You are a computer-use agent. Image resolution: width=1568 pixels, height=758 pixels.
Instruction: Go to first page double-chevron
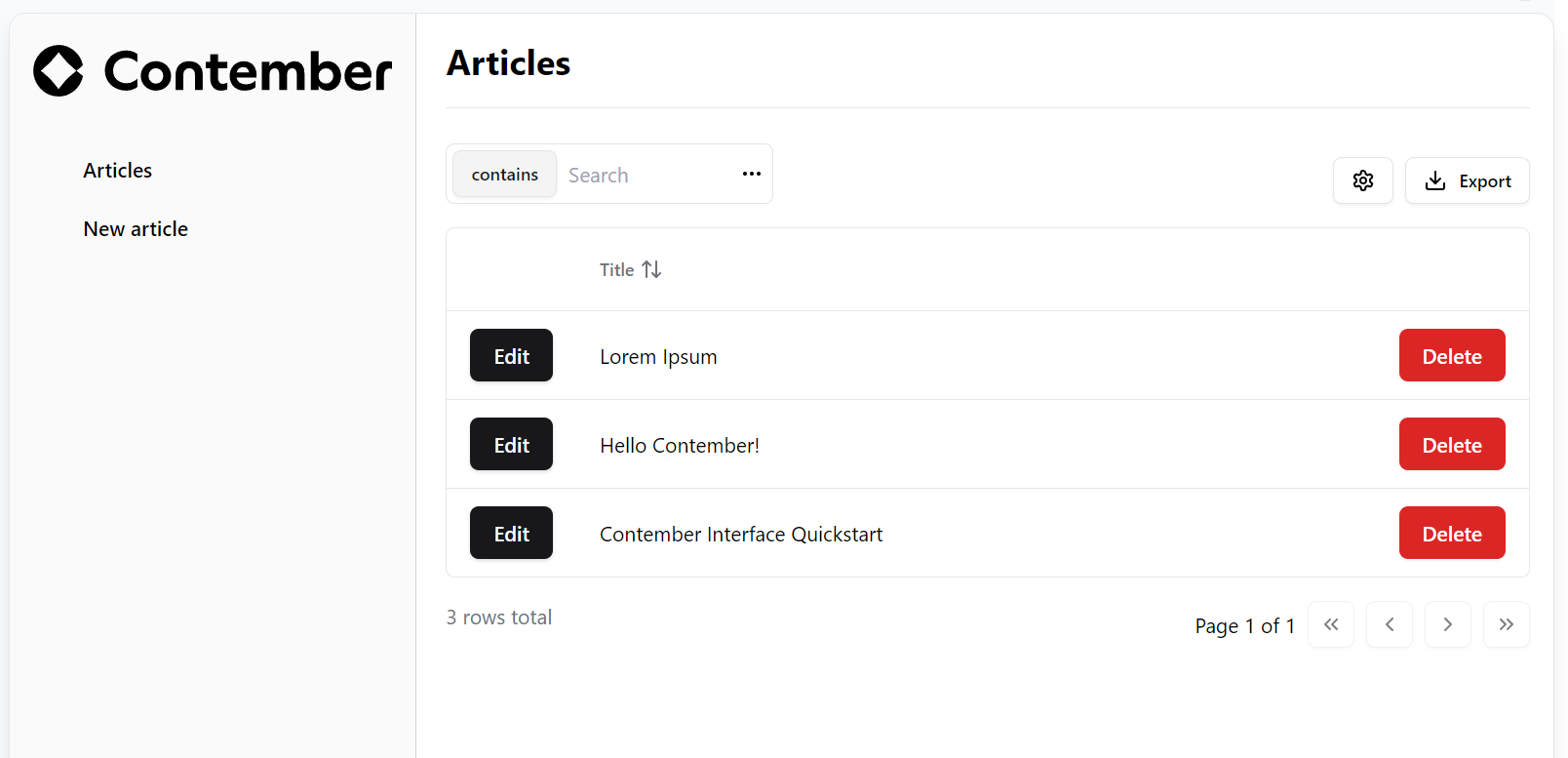click(x=1330, y=624)
